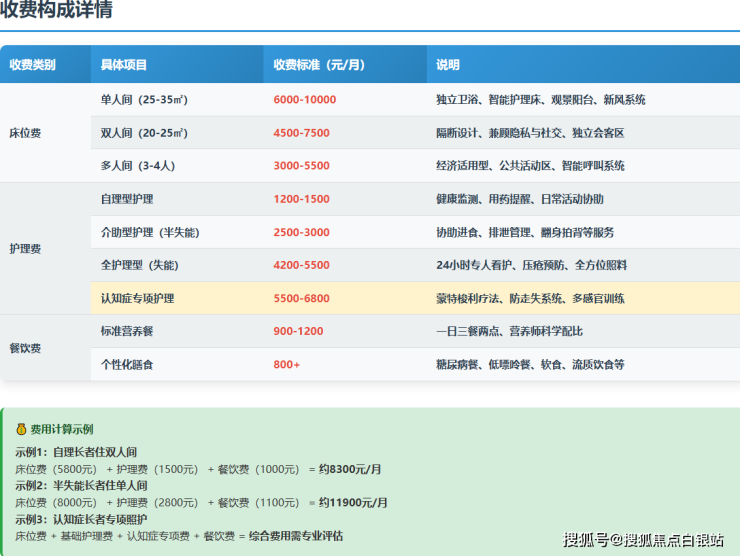Click the 收费构成详情 page heading

[x=57, y=11]
